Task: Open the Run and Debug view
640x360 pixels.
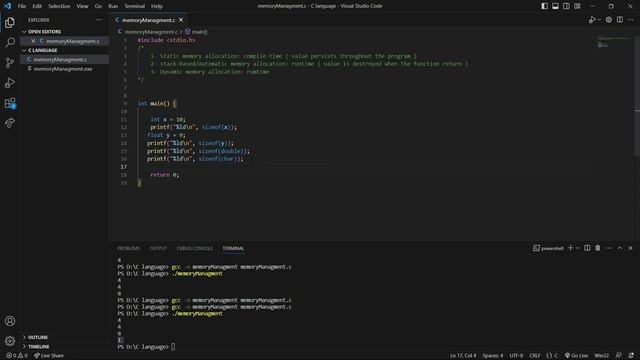Action: (x=10, y=82)
